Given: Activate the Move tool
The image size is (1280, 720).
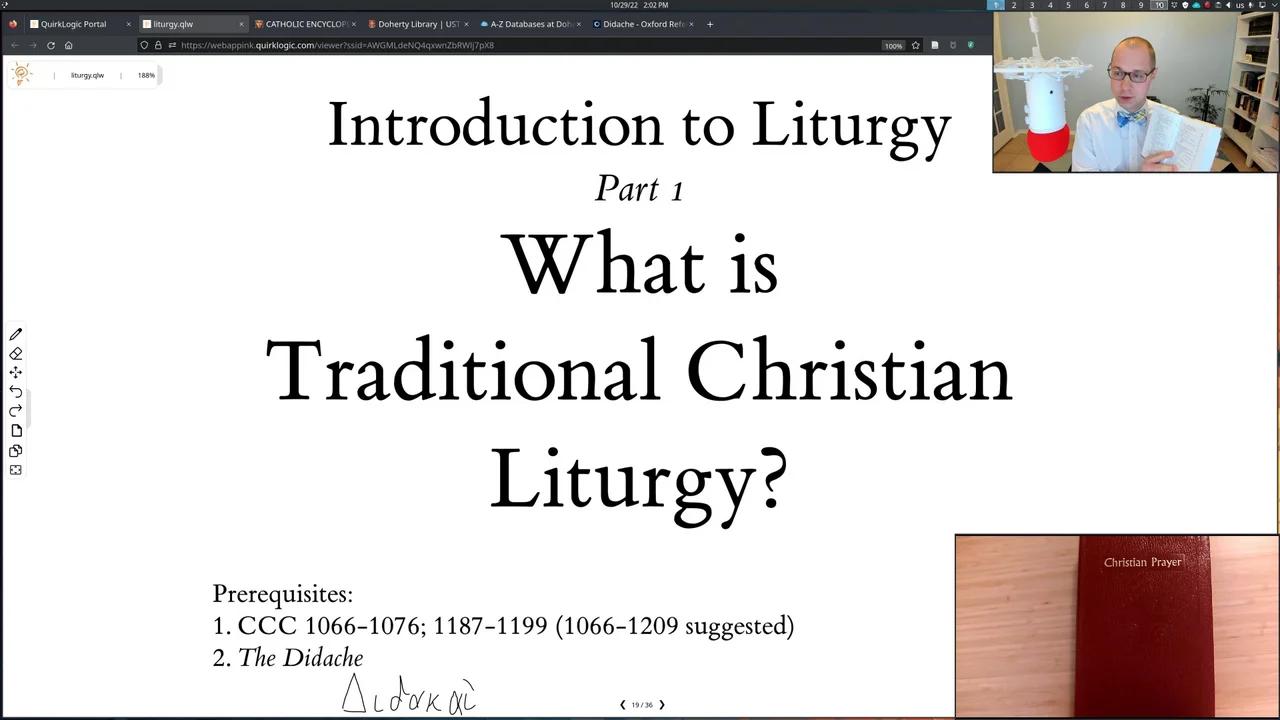Looking at the screenshot, I should [x=16, y=372].
